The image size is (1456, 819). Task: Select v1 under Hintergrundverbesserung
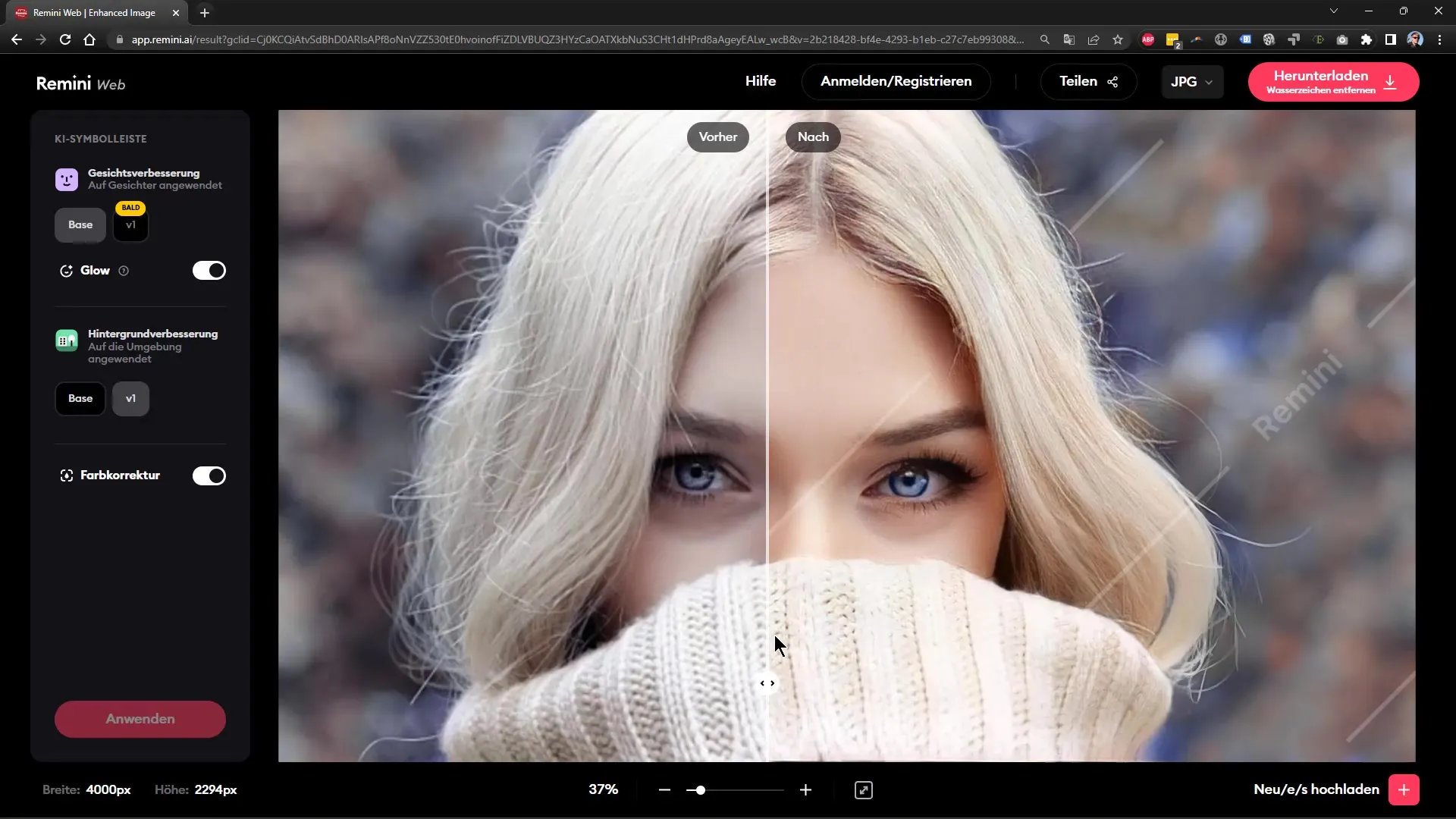[130, 399]
